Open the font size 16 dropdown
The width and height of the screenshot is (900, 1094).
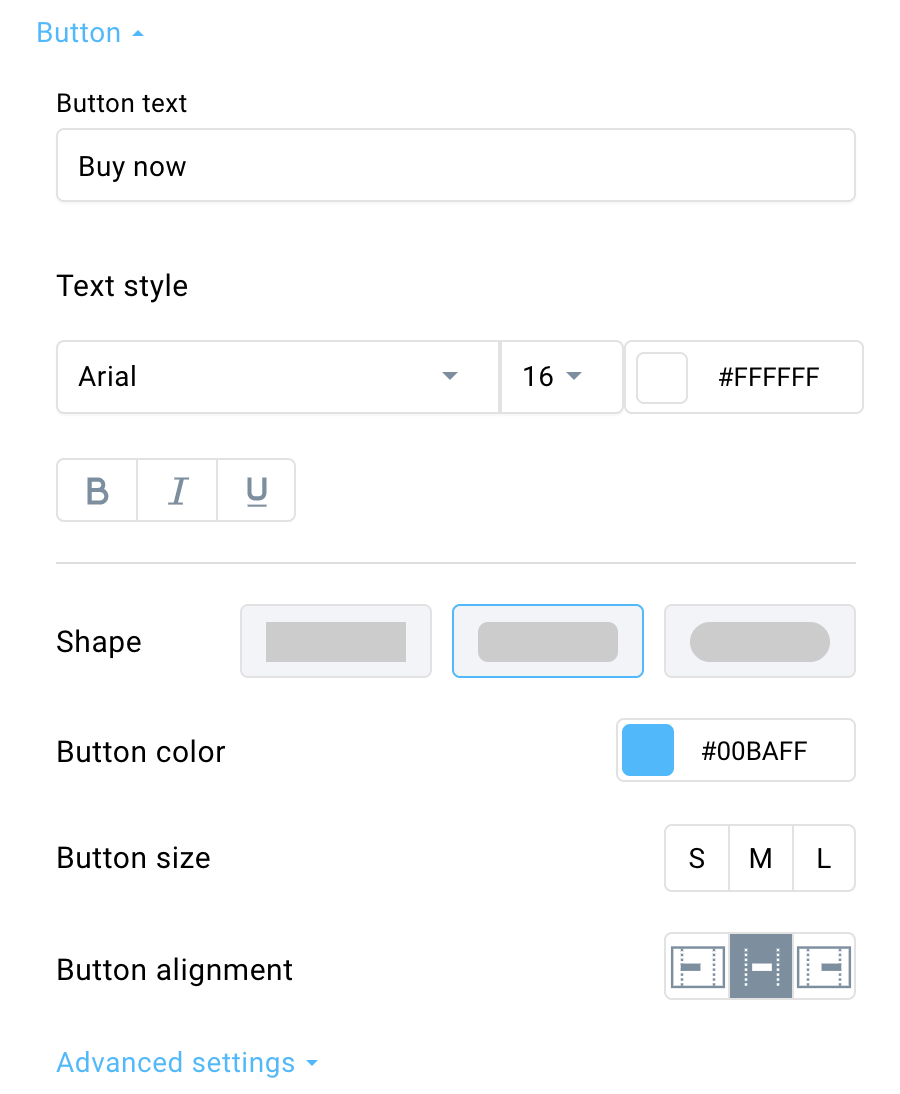[561, 377]
